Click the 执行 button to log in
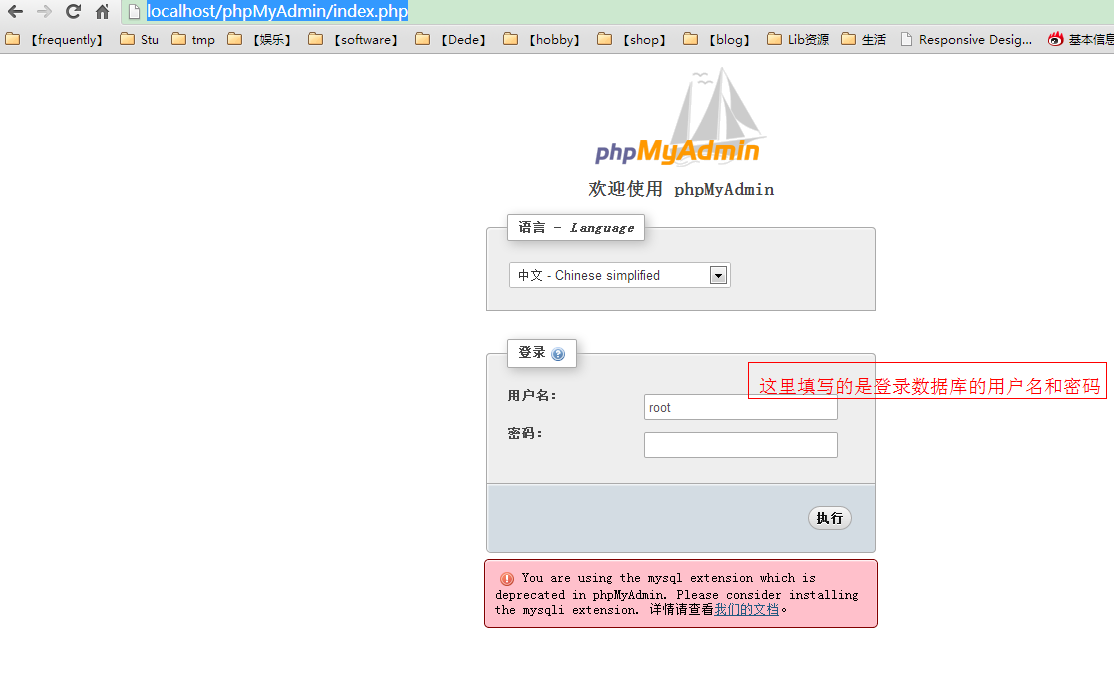This screenshot has width=1114, height=680. (830, 518)
